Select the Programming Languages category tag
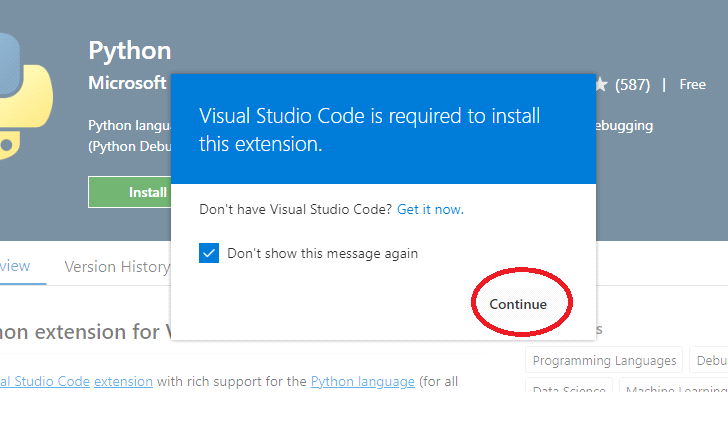Screen dimensions: 728x435 (604, 361)
